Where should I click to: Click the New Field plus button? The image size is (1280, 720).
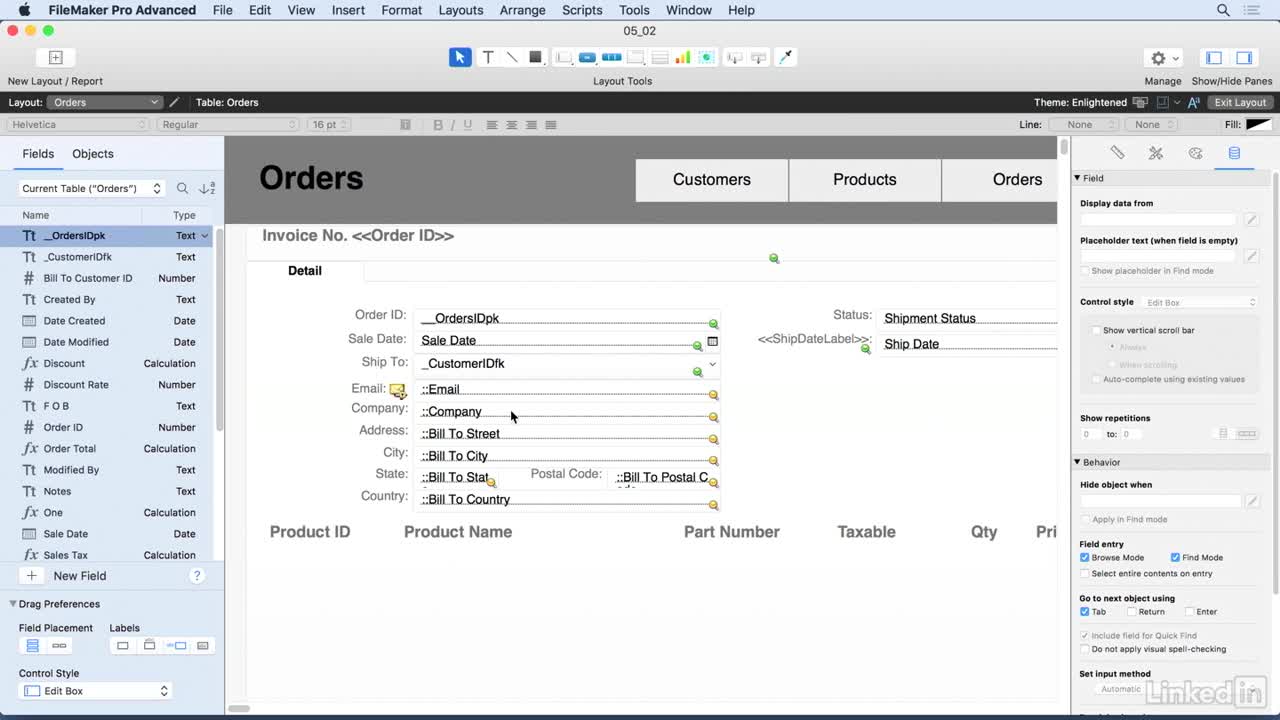point(32,576)
